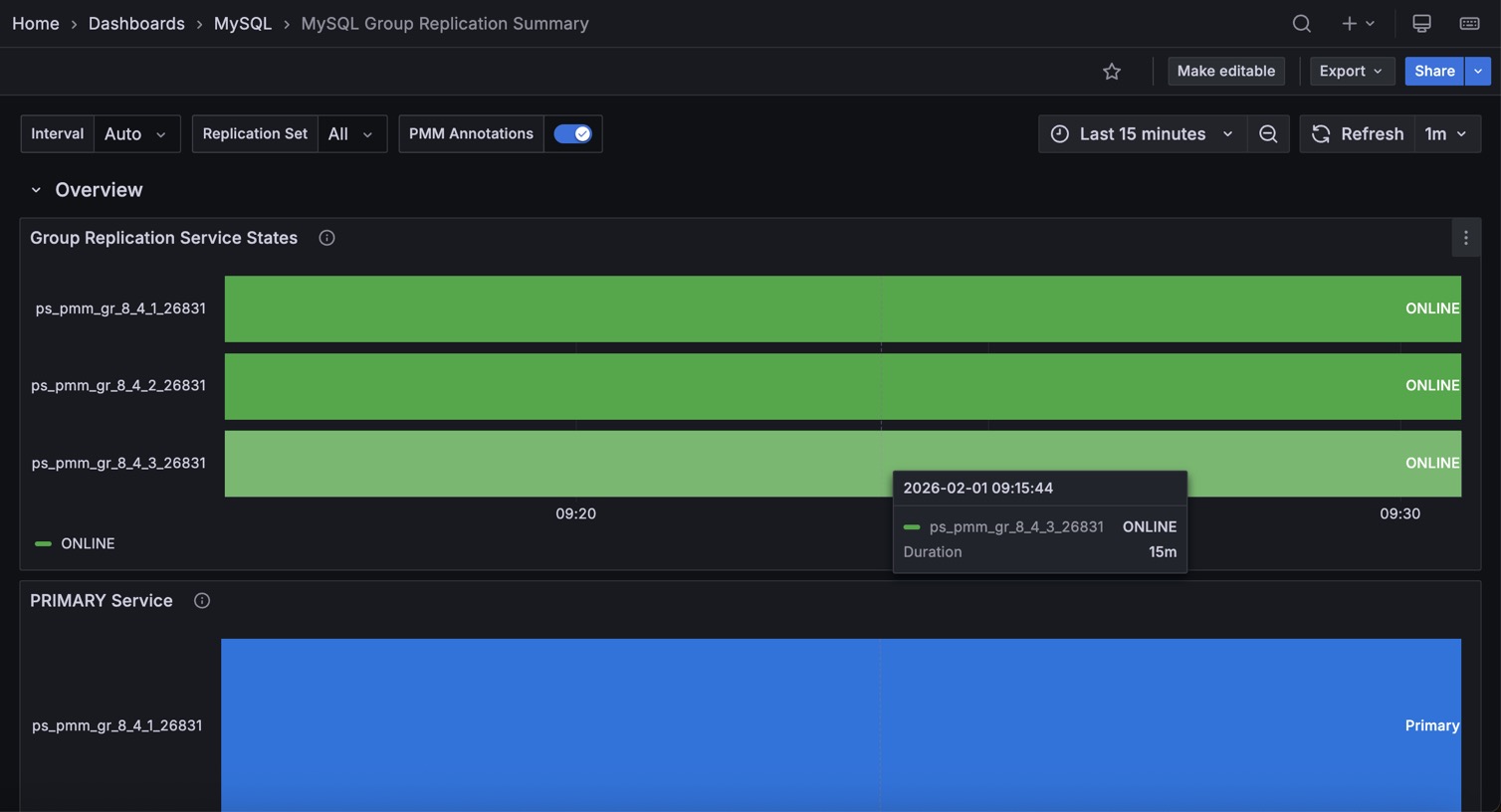The height and width of the screenshot is (812, 1501).
Task: Open Group Replication Service States info icon
Action: tap(326, 238)
